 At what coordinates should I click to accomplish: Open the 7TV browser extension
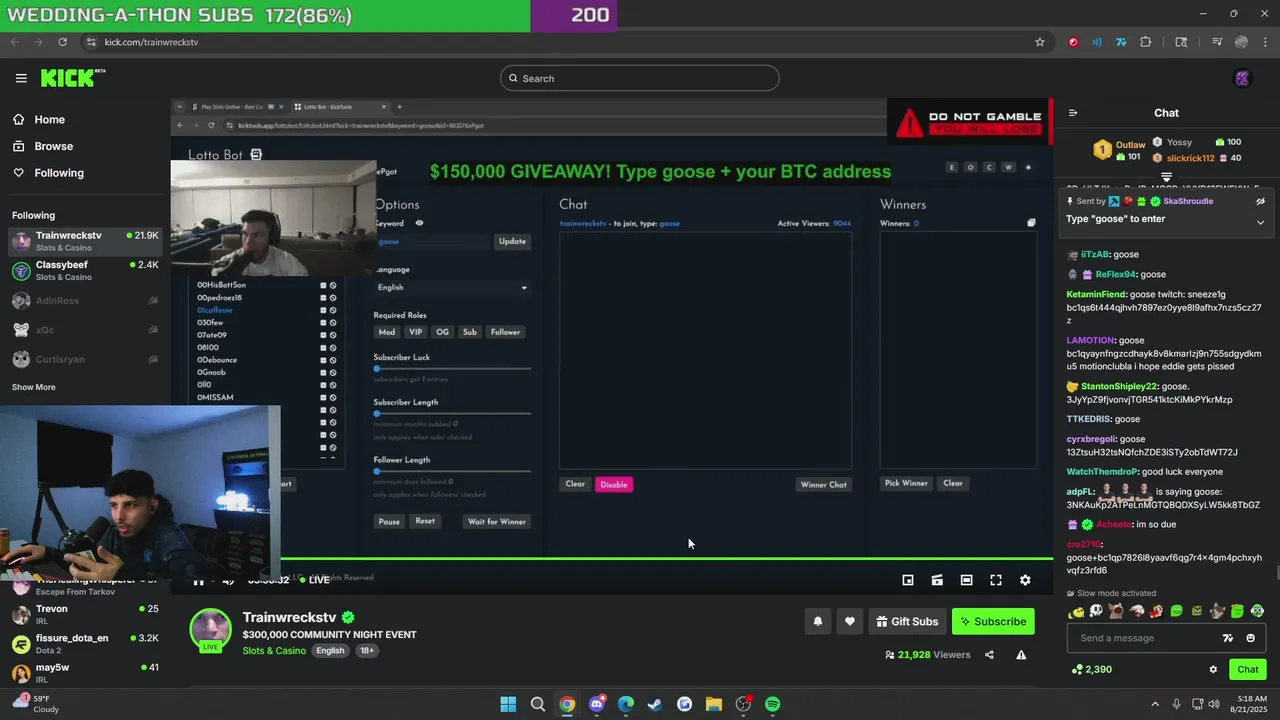pyautogui.click(x=1121, y=42)
